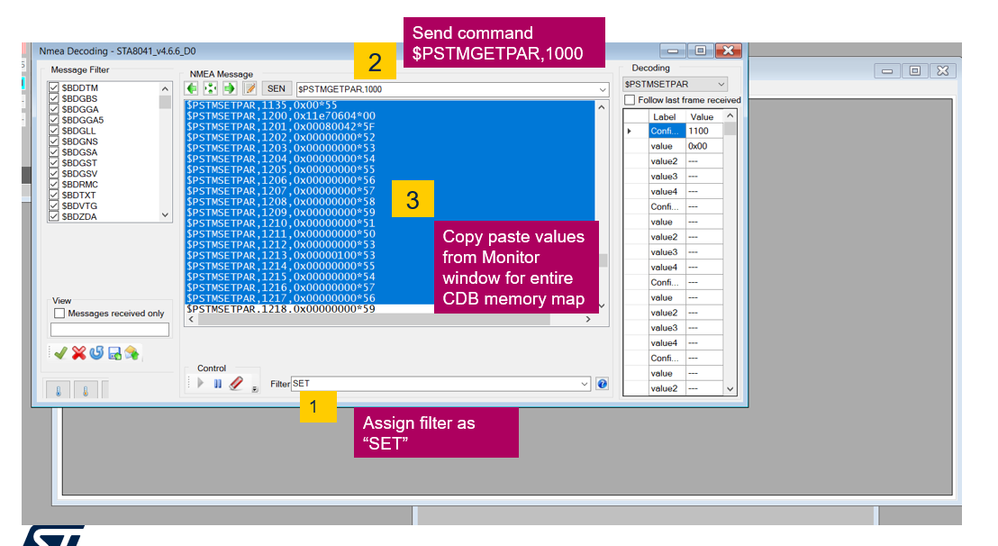Toggle the $BDGST checkbox
Screen dimensions: 998x546
54,163
